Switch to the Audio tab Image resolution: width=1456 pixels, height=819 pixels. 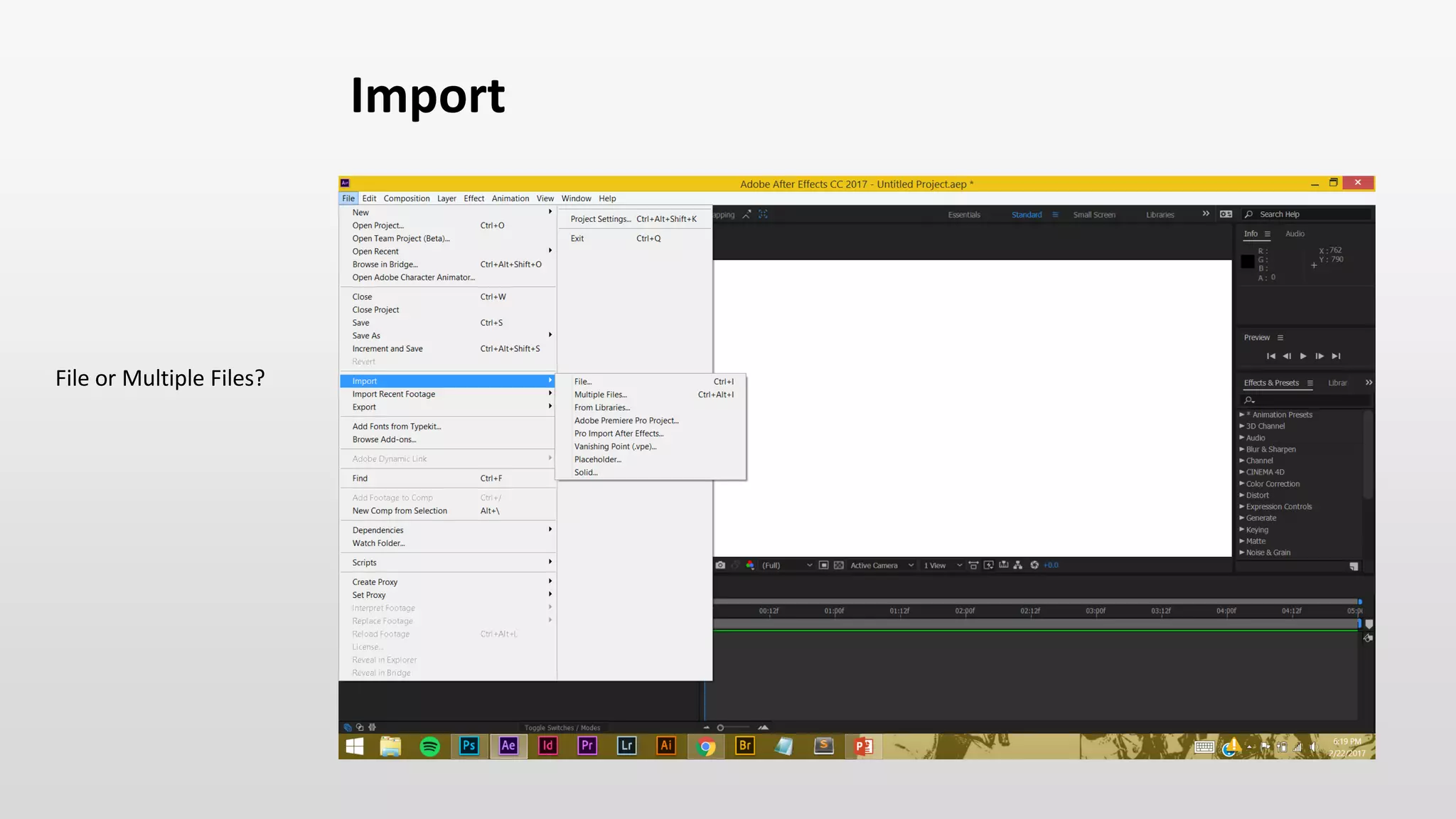[x=1295, y=234]
